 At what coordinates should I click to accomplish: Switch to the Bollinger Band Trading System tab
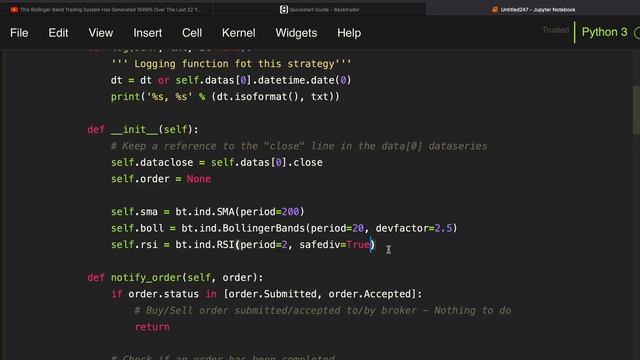(106, 9)
